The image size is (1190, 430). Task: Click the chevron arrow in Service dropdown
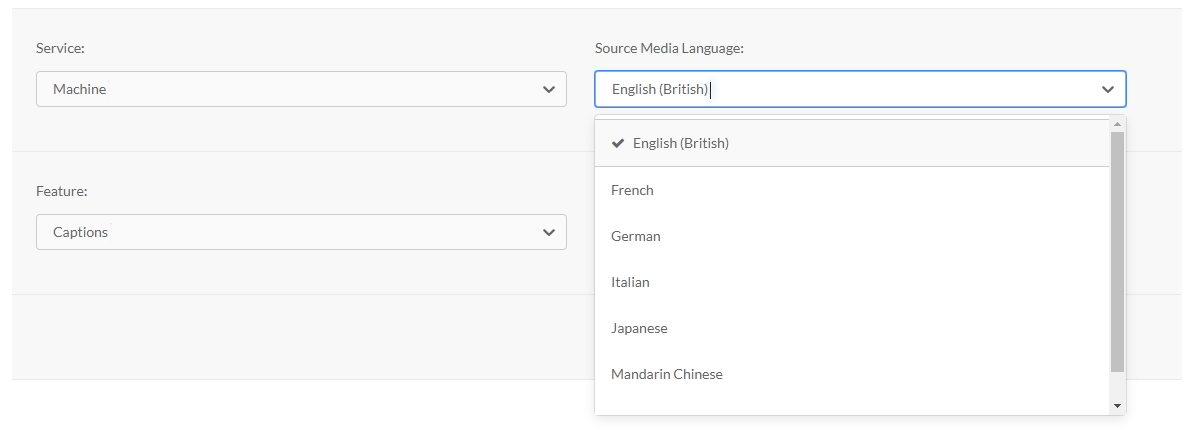coord(548,89)
